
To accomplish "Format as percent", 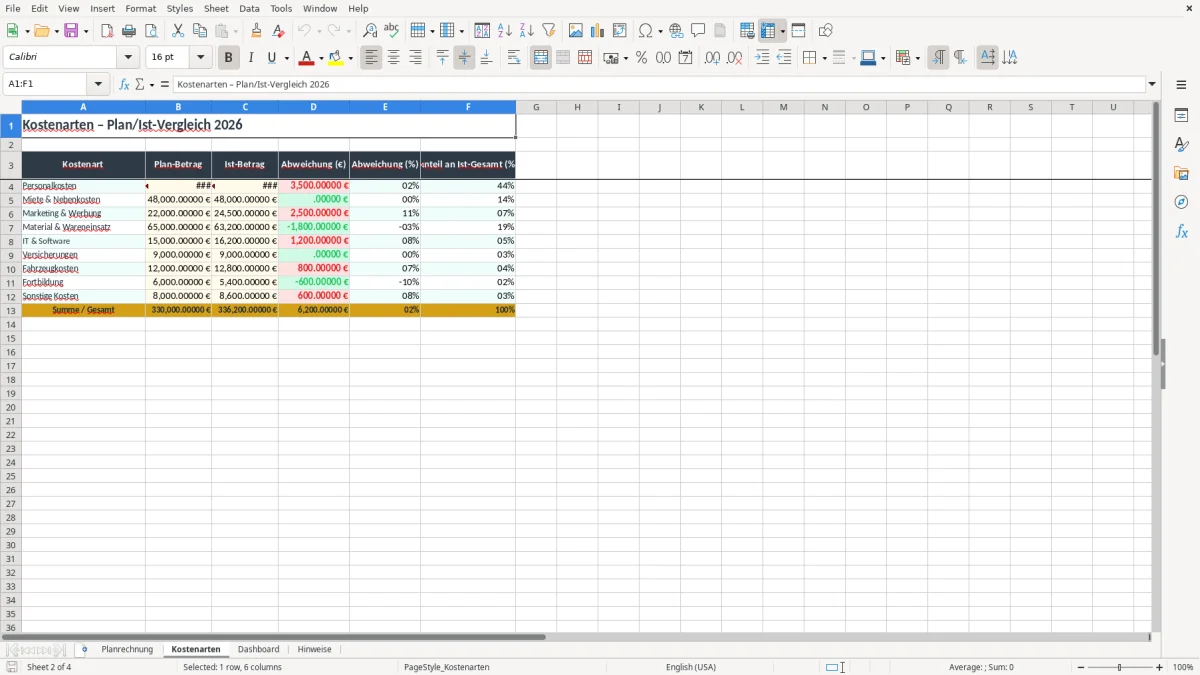I will pos(642,58).
